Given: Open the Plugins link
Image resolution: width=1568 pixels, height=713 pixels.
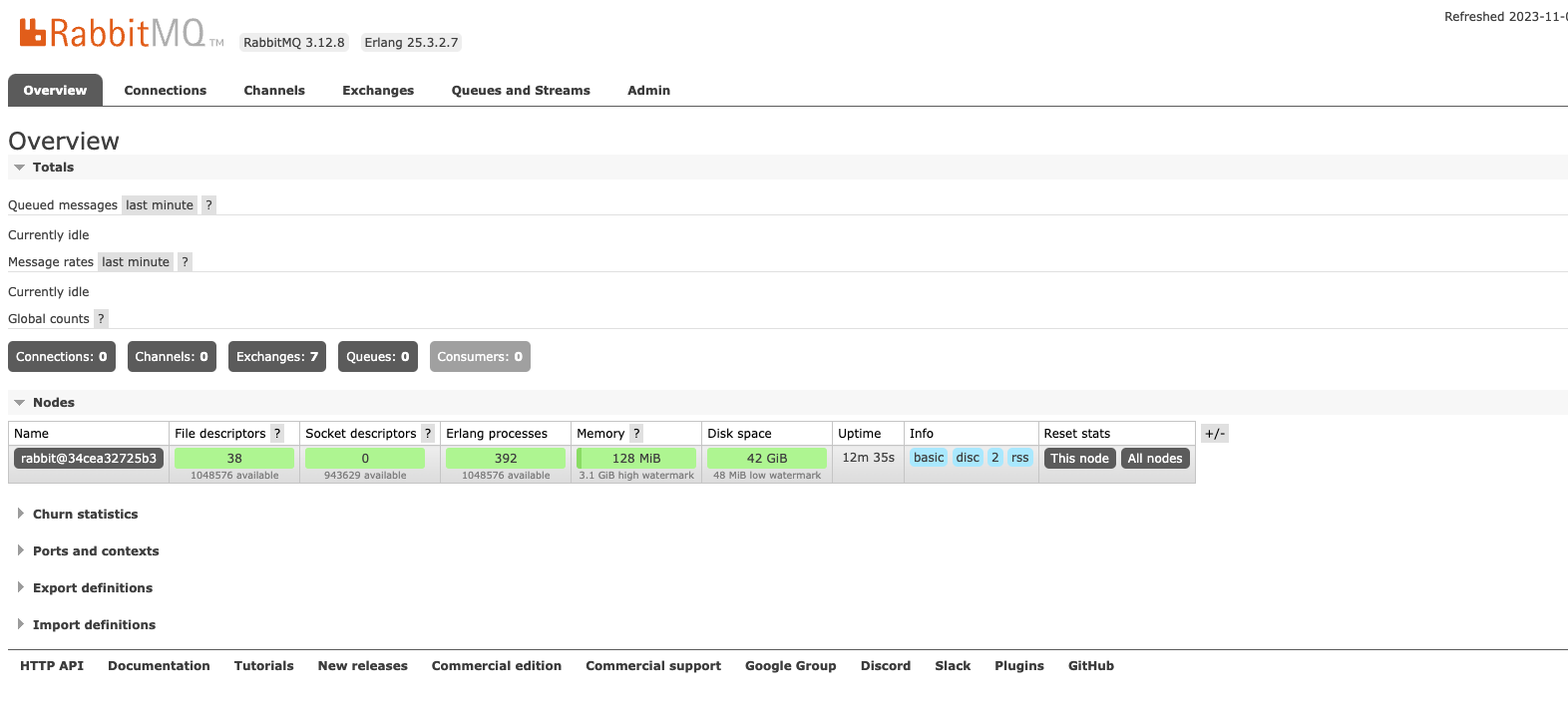Looking at the screenshot, I should point(1019,666).
